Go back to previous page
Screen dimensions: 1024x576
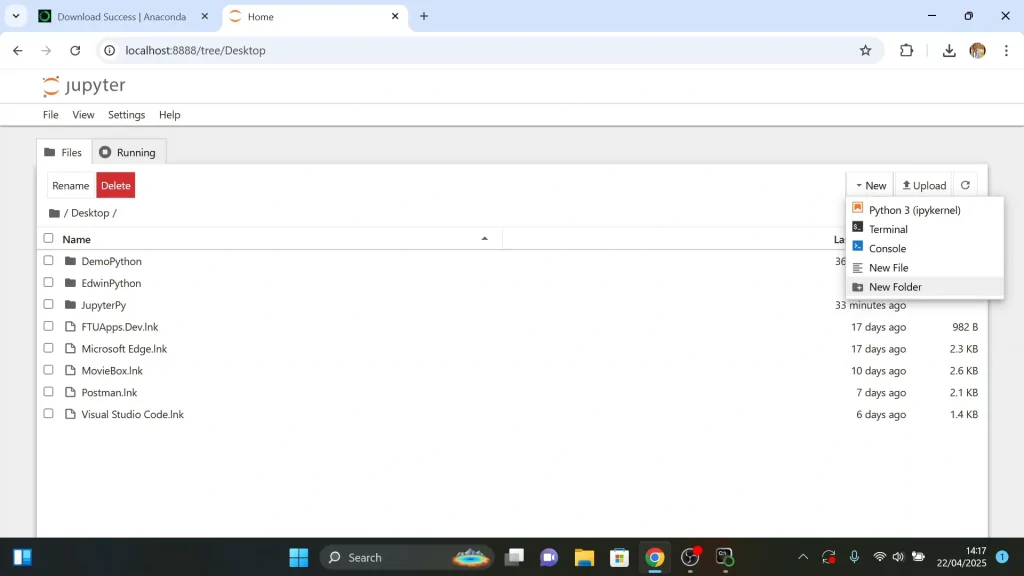tap(18, 50)
